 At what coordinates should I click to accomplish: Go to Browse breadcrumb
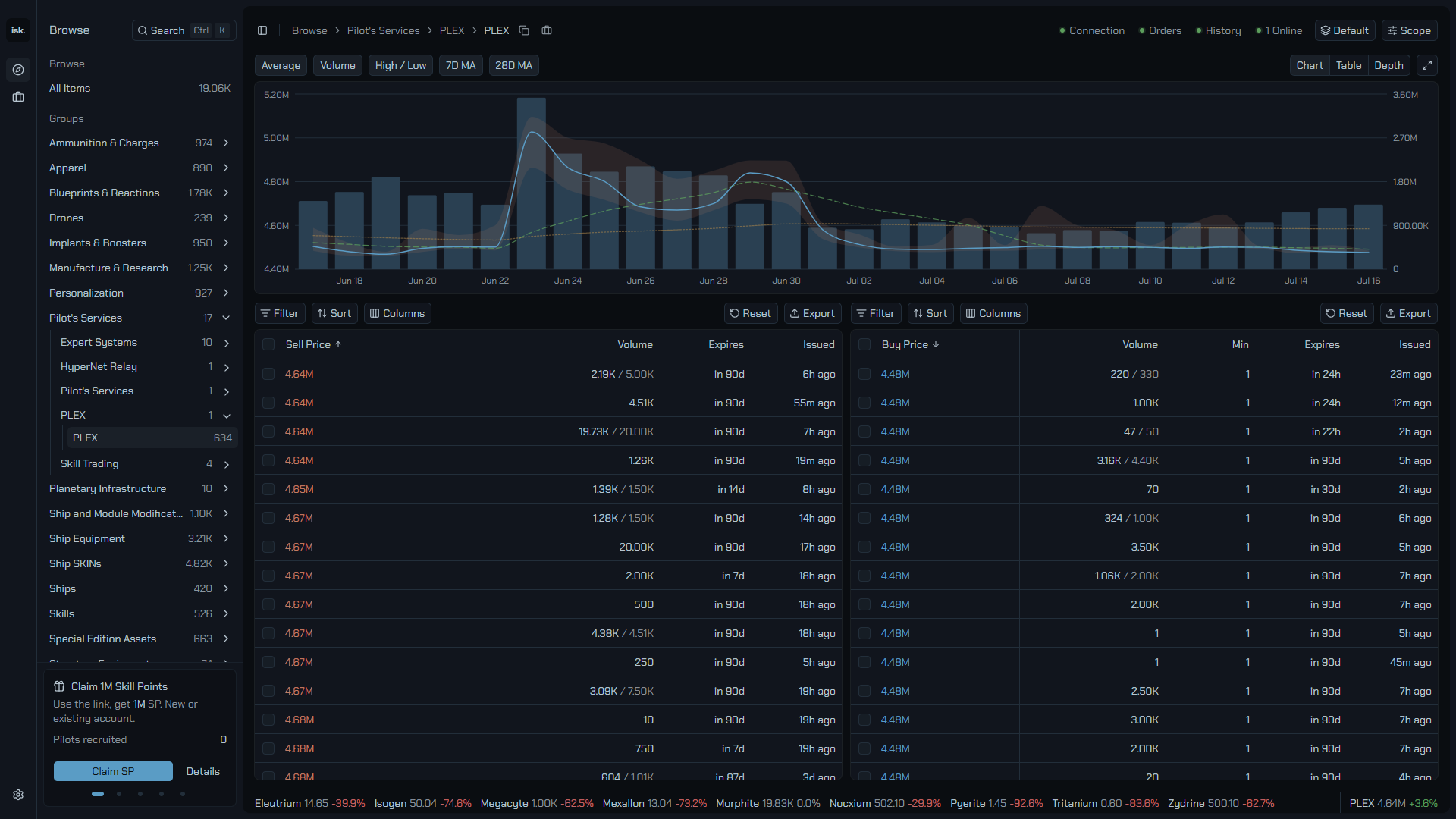[x=309, y=30]
